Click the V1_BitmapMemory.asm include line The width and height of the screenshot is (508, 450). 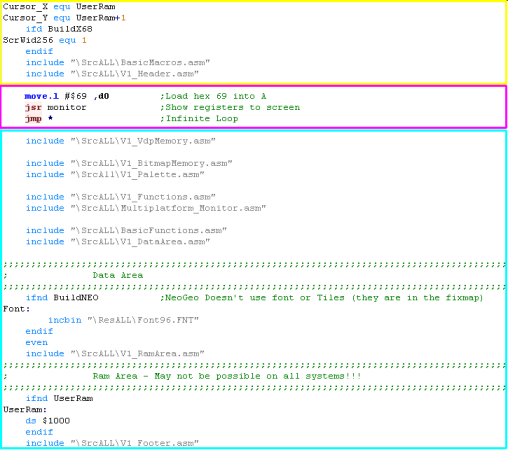[129, 163]
